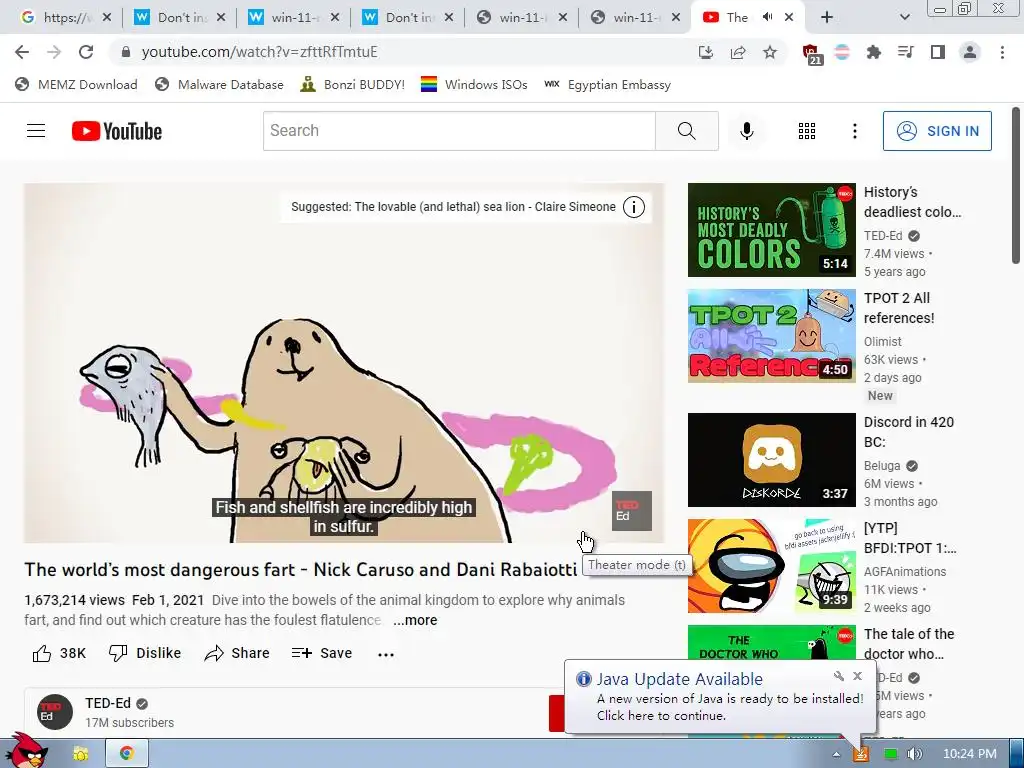This screenshot has width=1024, height=768.
Task: Click the TED-Ed watermark on video
Action: pyautogui.click(x=632, y=511)
